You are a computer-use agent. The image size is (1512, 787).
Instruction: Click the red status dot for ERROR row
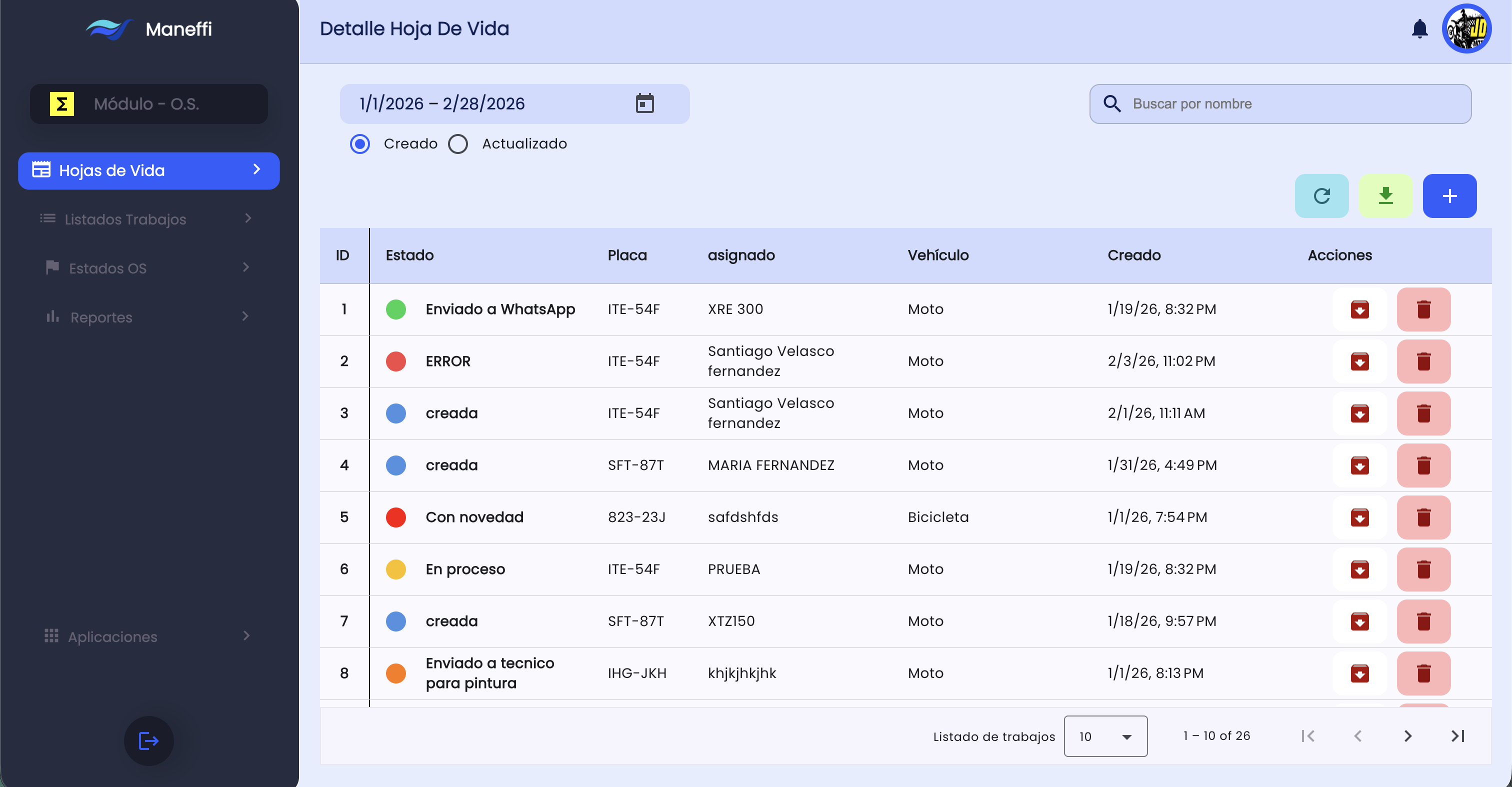pos(396,361)
